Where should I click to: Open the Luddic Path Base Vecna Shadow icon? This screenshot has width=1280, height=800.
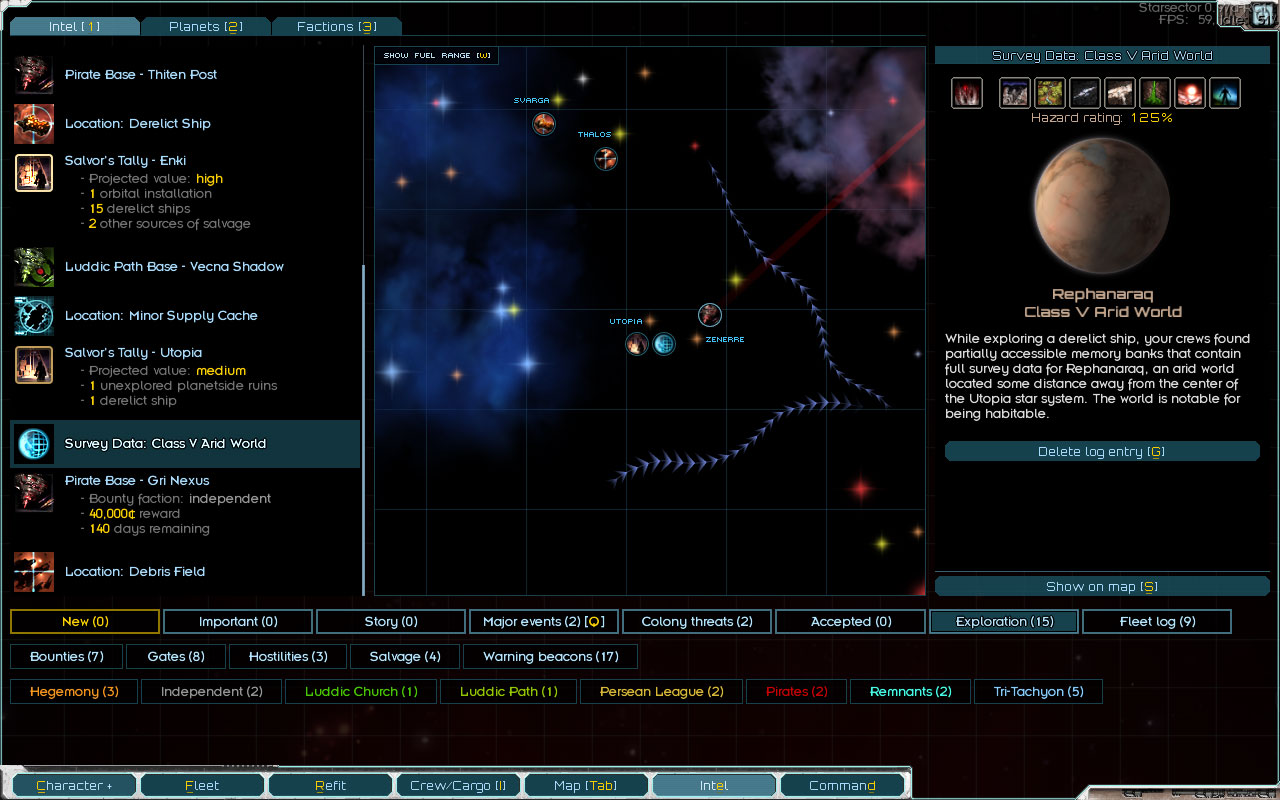tap(34, 267)
